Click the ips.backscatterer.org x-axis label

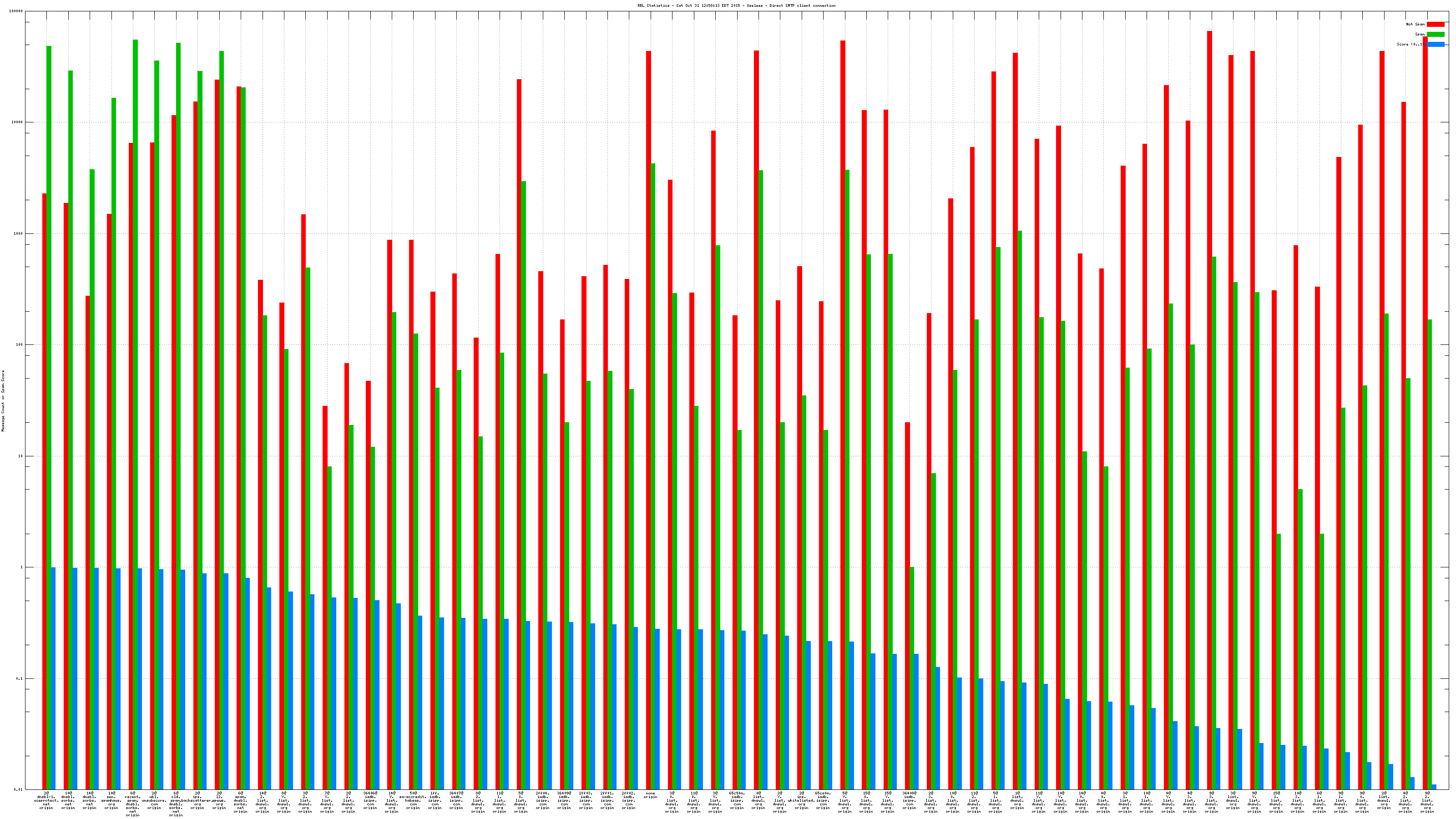point(197,800)
